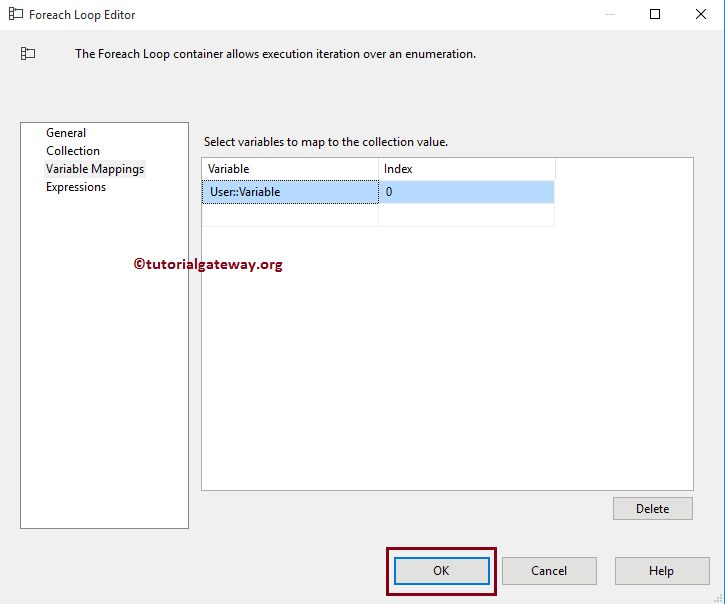
Task: Click the Foreach Loop Editor title bar icon
Action: tap(16, 14)
